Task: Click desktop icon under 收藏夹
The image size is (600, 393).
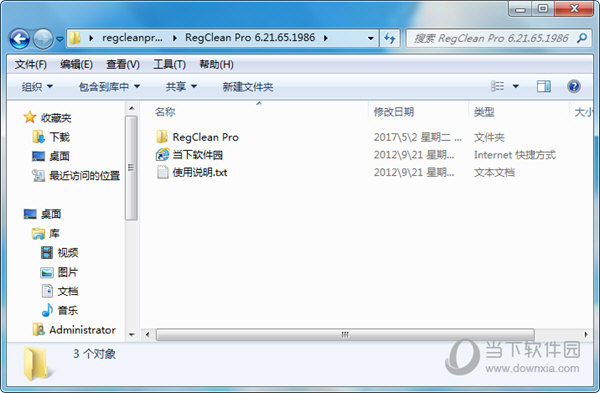Action: tap(39, 156)
